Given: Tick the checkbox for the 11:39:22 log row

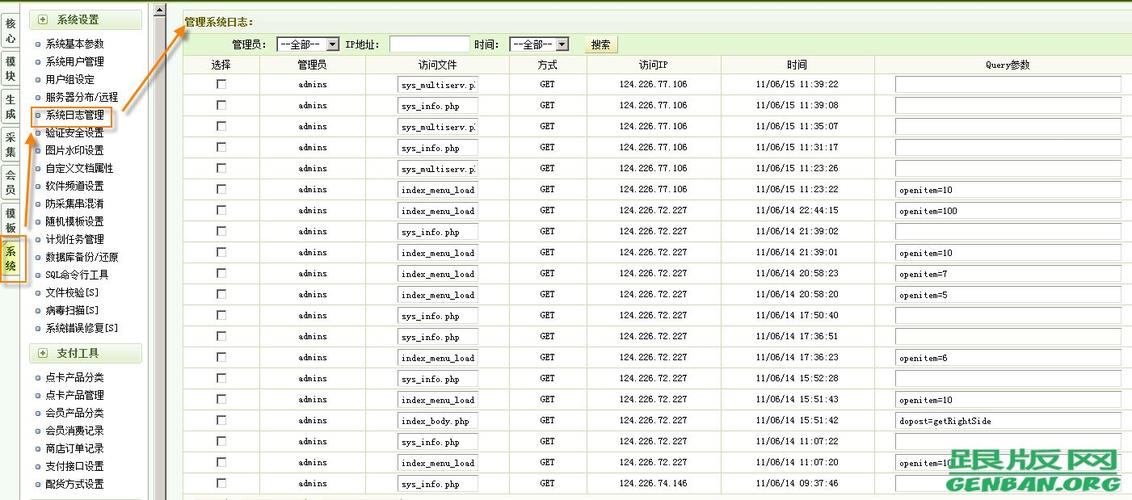Looking at the screenshot, I should (x=221, y=85).
